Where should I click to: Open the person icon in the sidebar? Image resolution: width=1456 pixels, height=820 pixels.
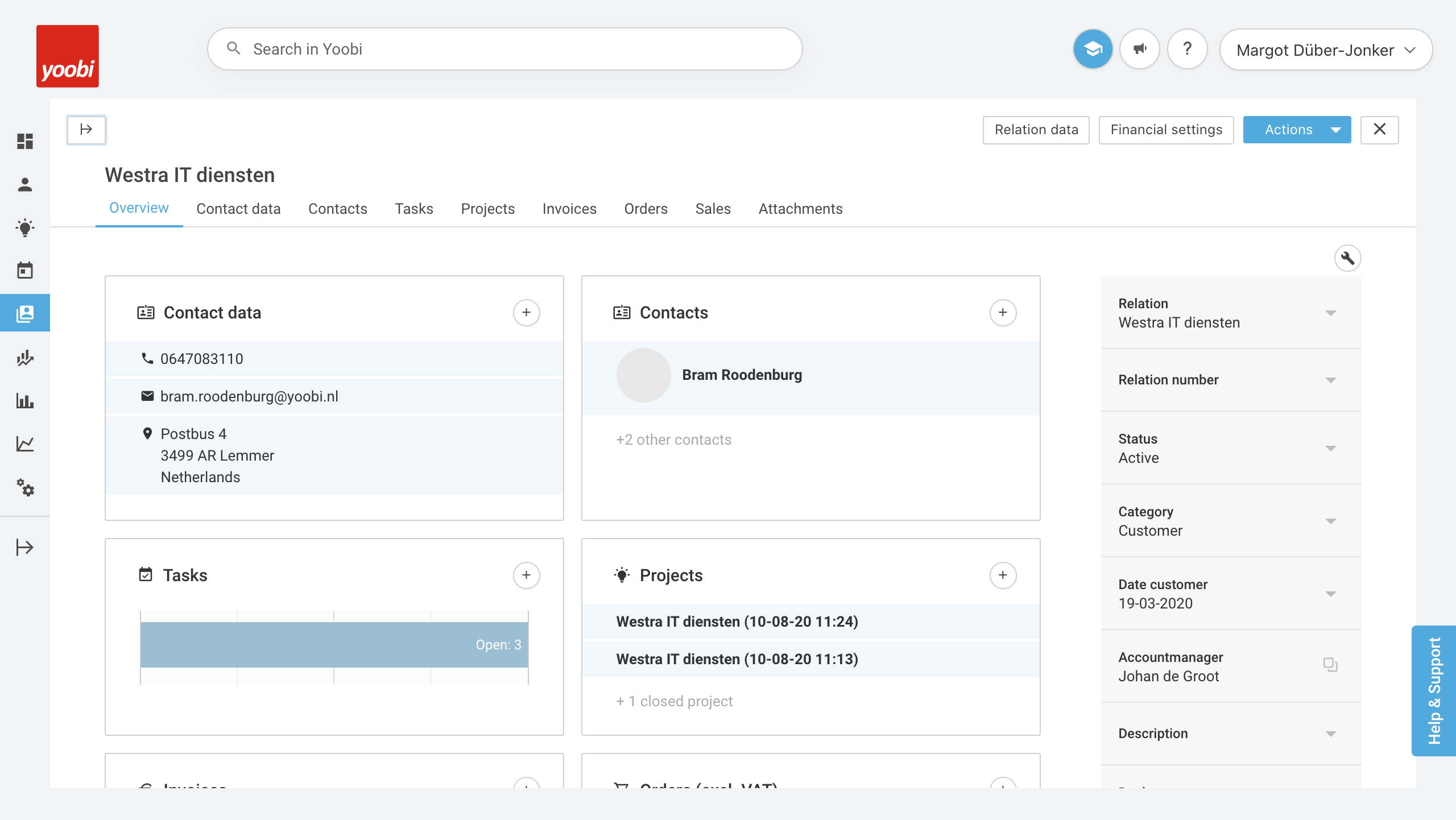(25, 184)
